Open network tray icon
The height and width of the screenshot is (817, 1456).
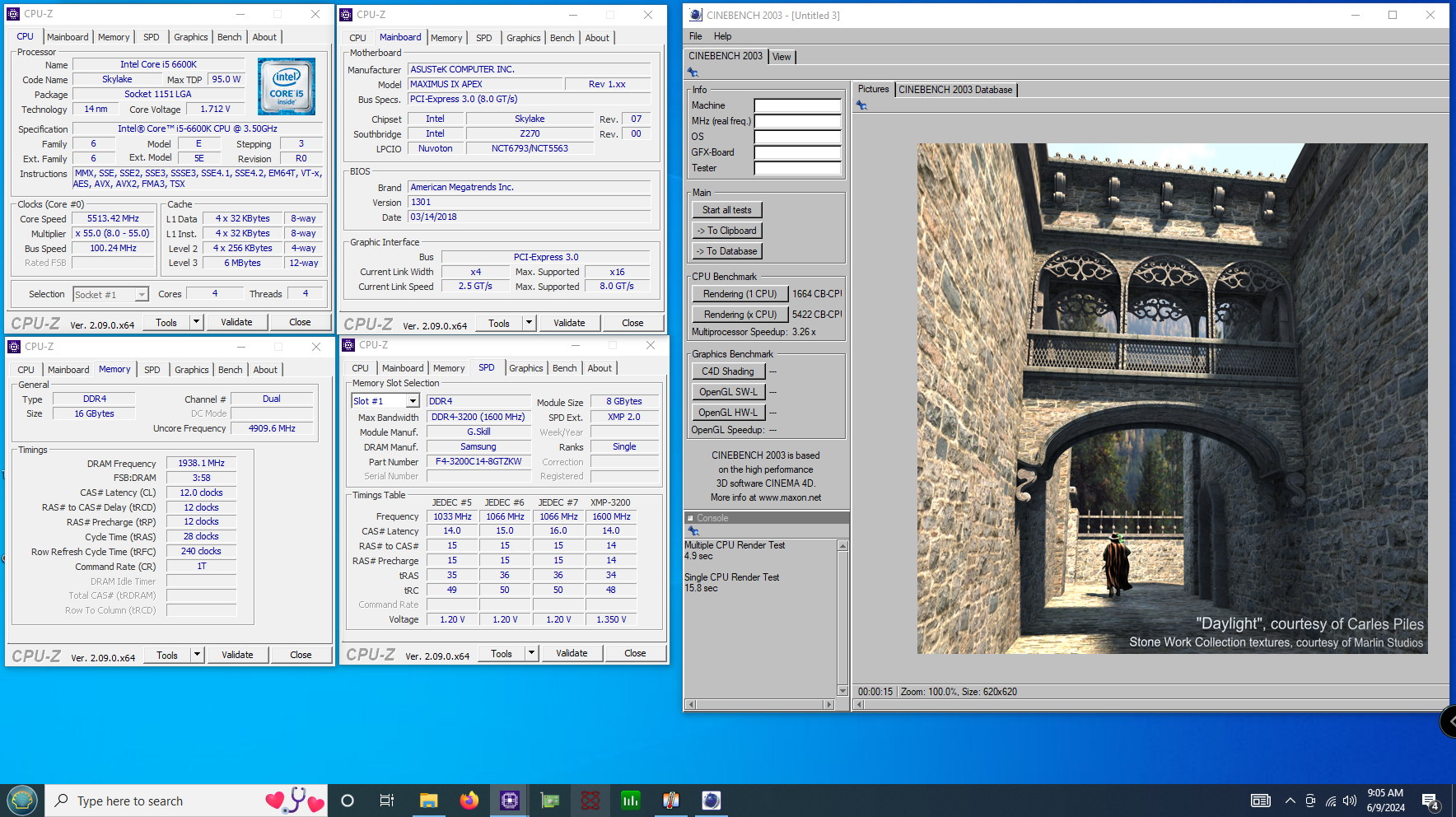1331,801
